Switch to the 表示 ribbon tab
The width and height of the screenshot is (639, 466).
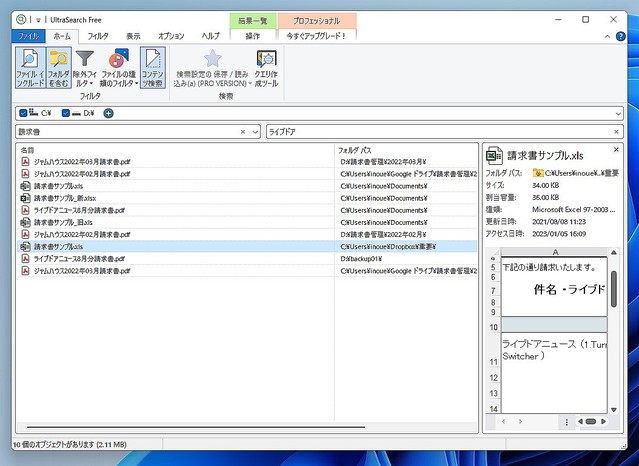[133, 36]
